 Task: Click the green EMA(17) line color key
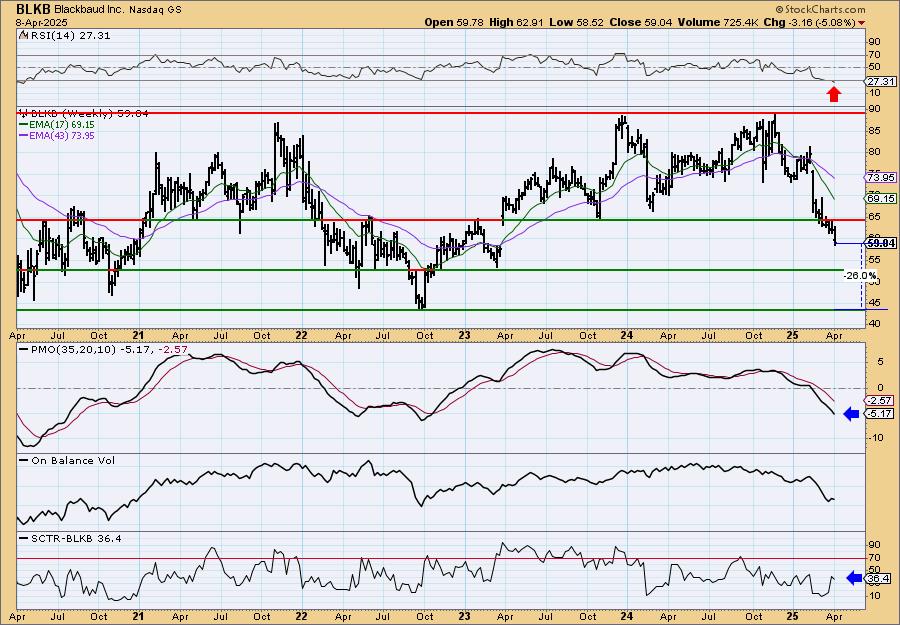click(x=24, y=125)
